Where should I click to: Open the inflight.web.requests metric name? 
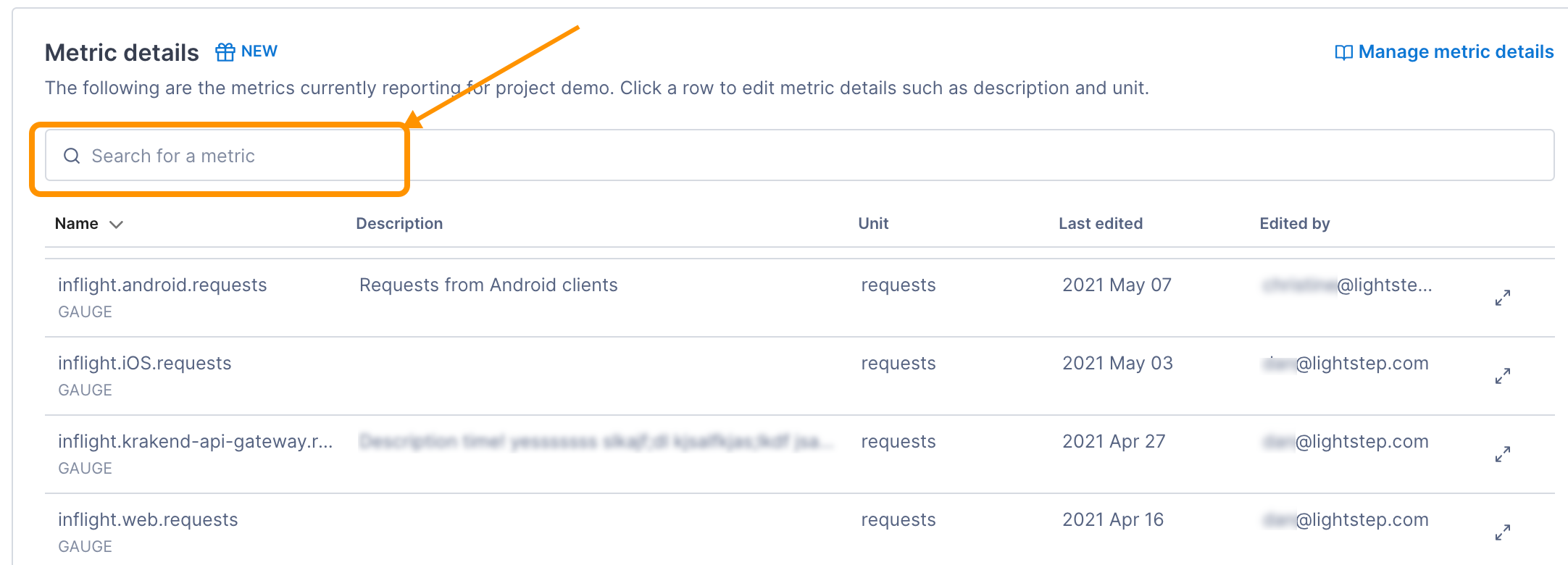coord(148,520)
